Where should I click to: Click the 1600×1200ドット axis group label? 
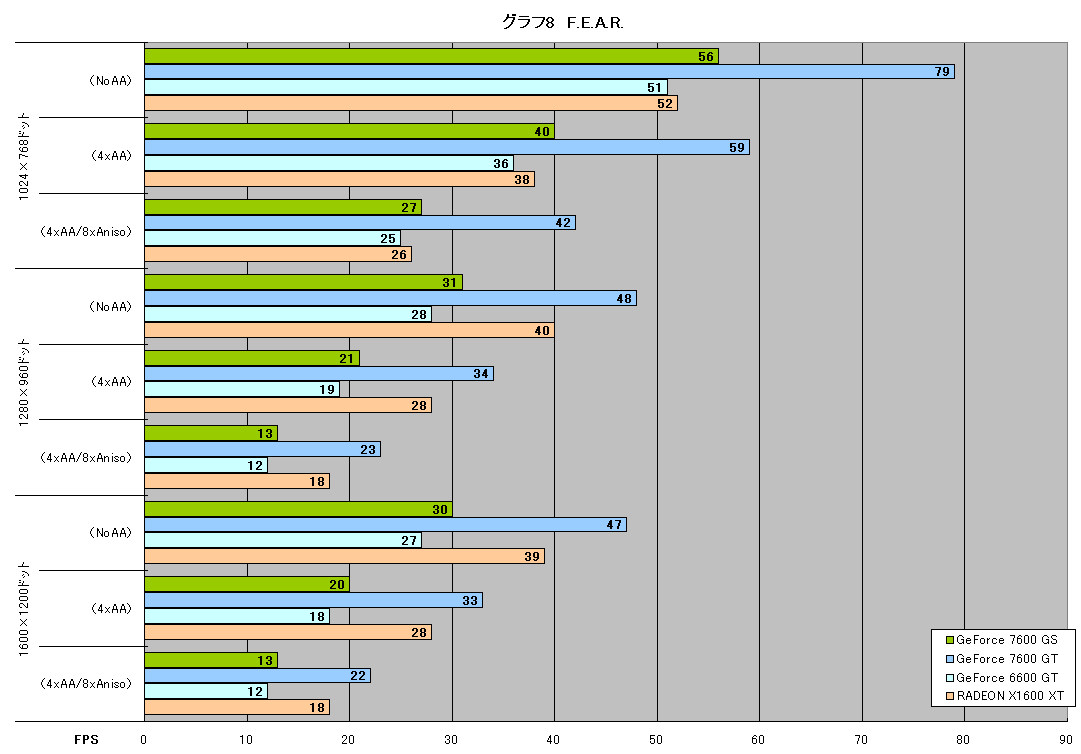(24, 609)
